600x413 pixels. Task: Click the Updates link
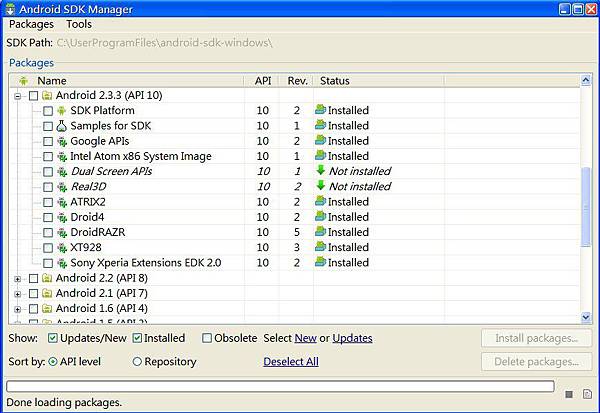click(352, 338)
